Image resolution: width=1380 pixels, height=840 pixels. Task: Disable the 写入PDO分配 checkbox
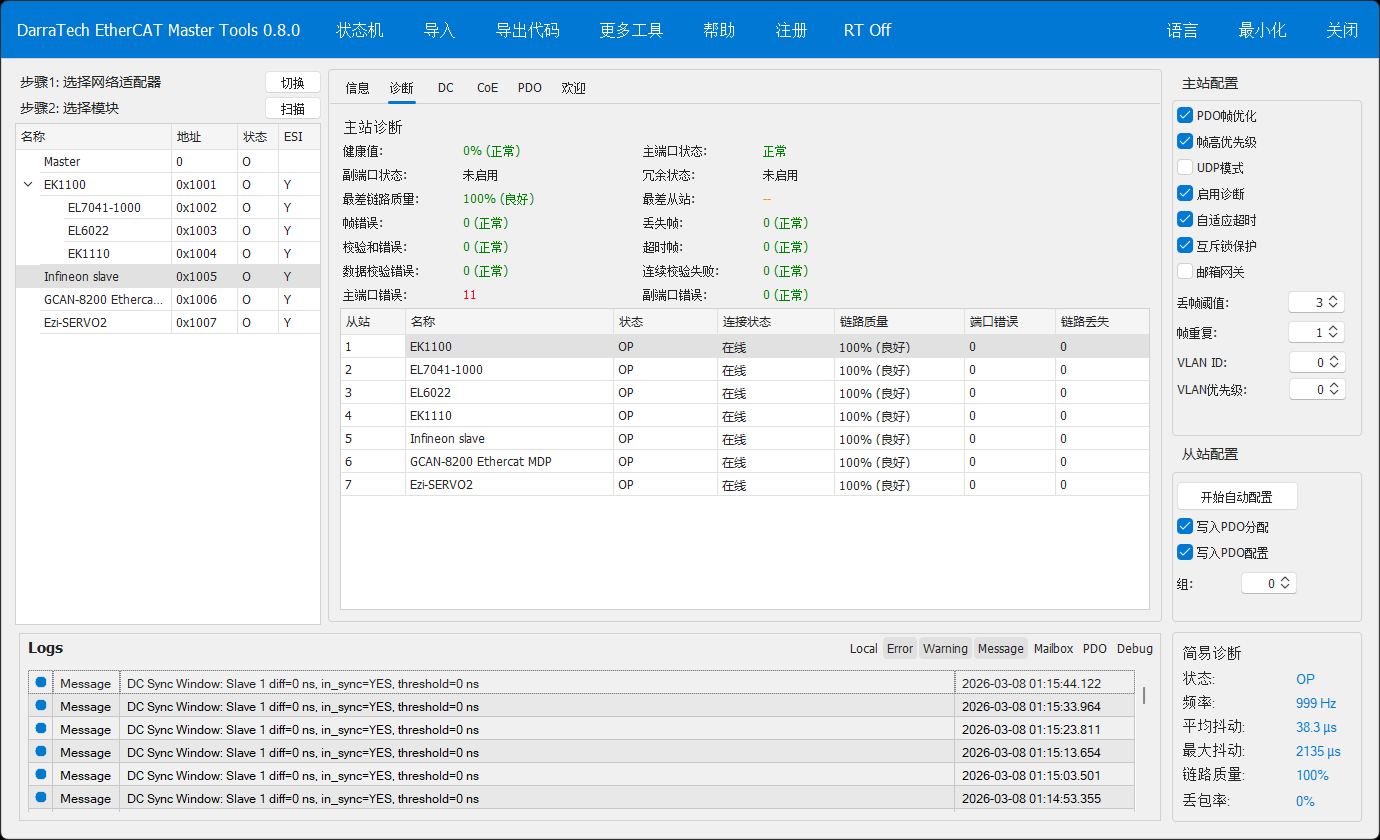tap(1186, 527)
